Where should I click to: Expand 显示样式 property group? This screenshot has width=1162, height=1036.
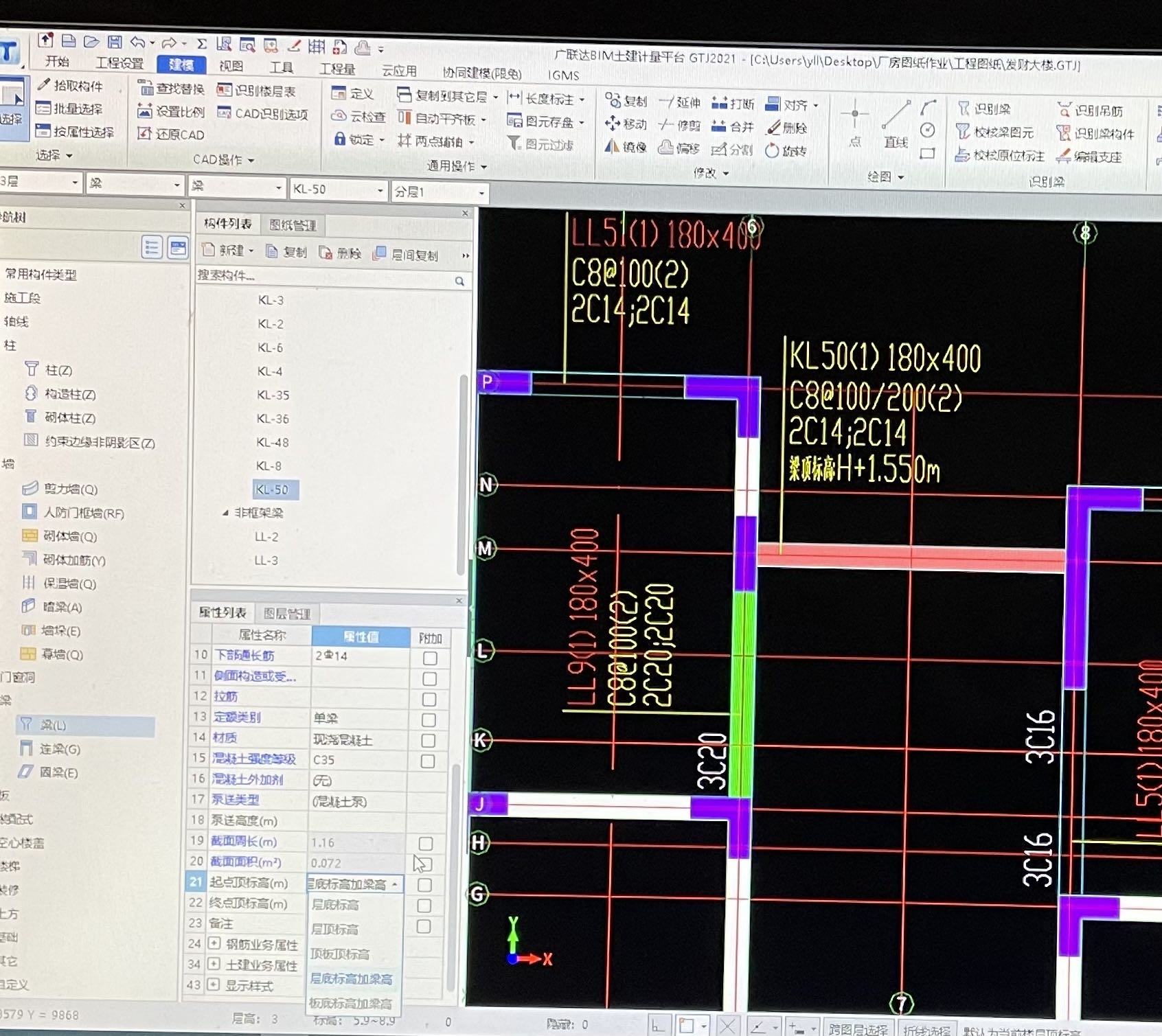(214, 985)
